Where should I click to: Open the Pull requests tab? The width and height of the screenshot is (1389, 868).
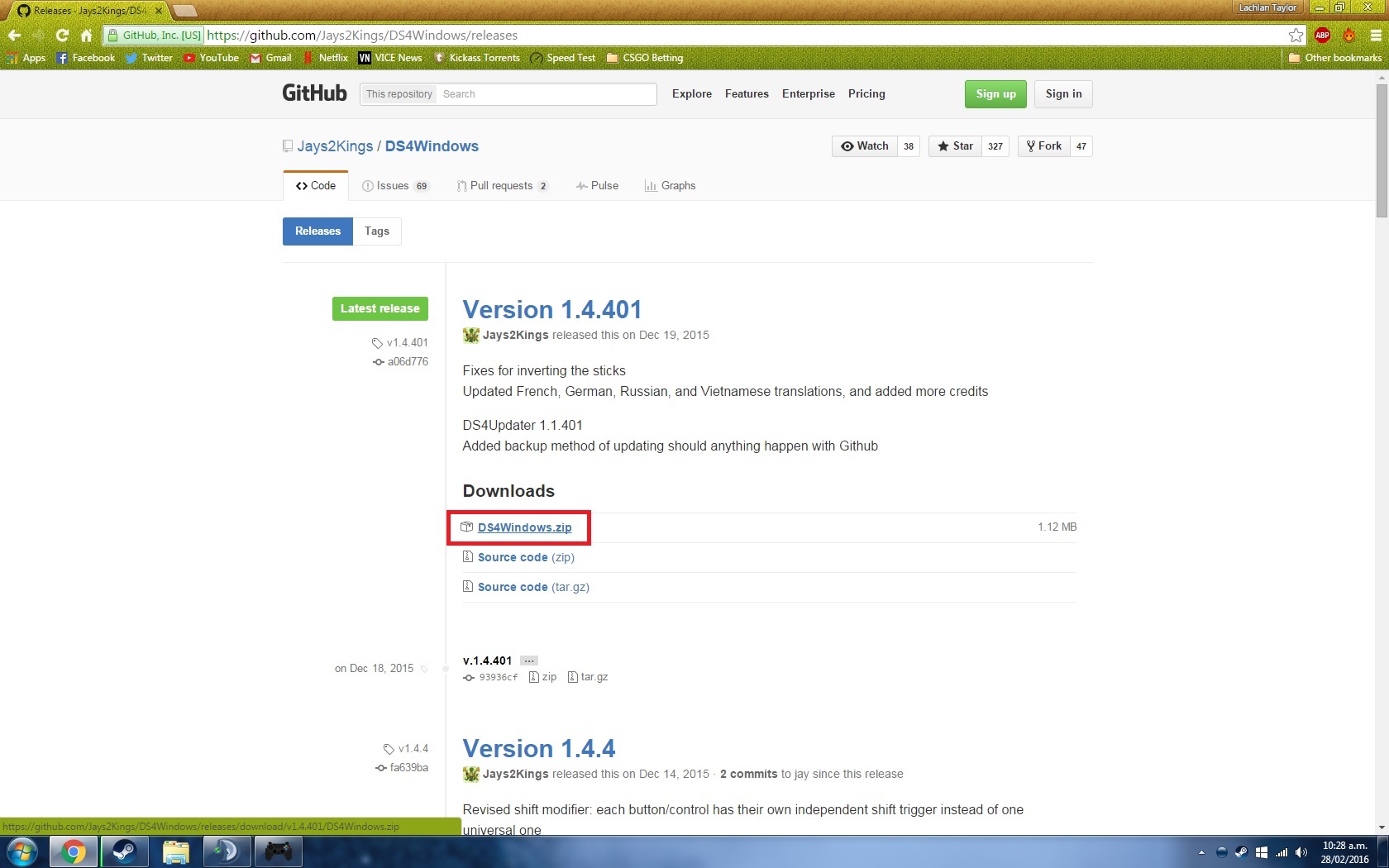(503, 186)
